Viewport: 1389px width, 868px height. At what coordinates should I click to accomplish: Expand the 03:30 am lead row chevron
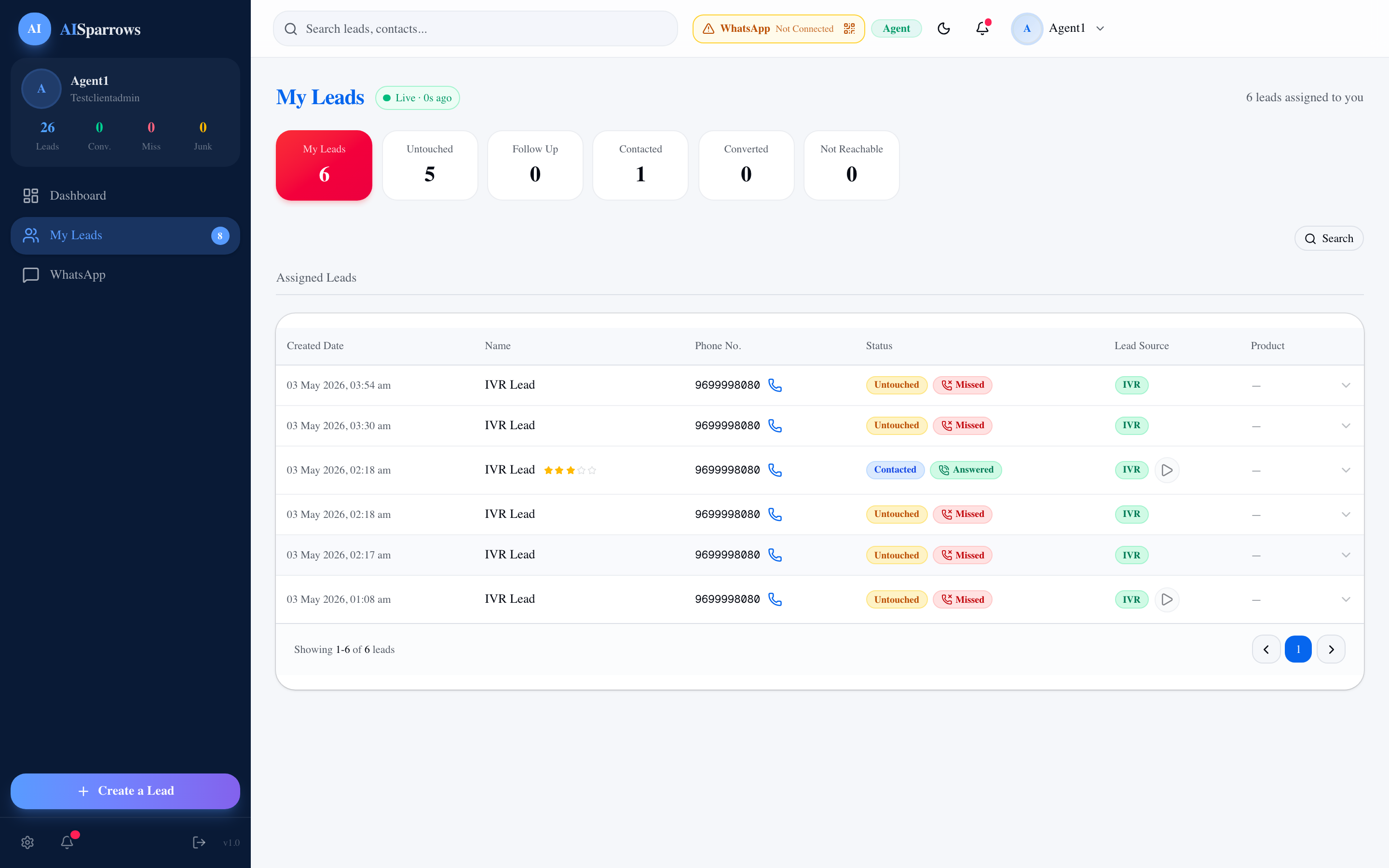coord(1346,425)
